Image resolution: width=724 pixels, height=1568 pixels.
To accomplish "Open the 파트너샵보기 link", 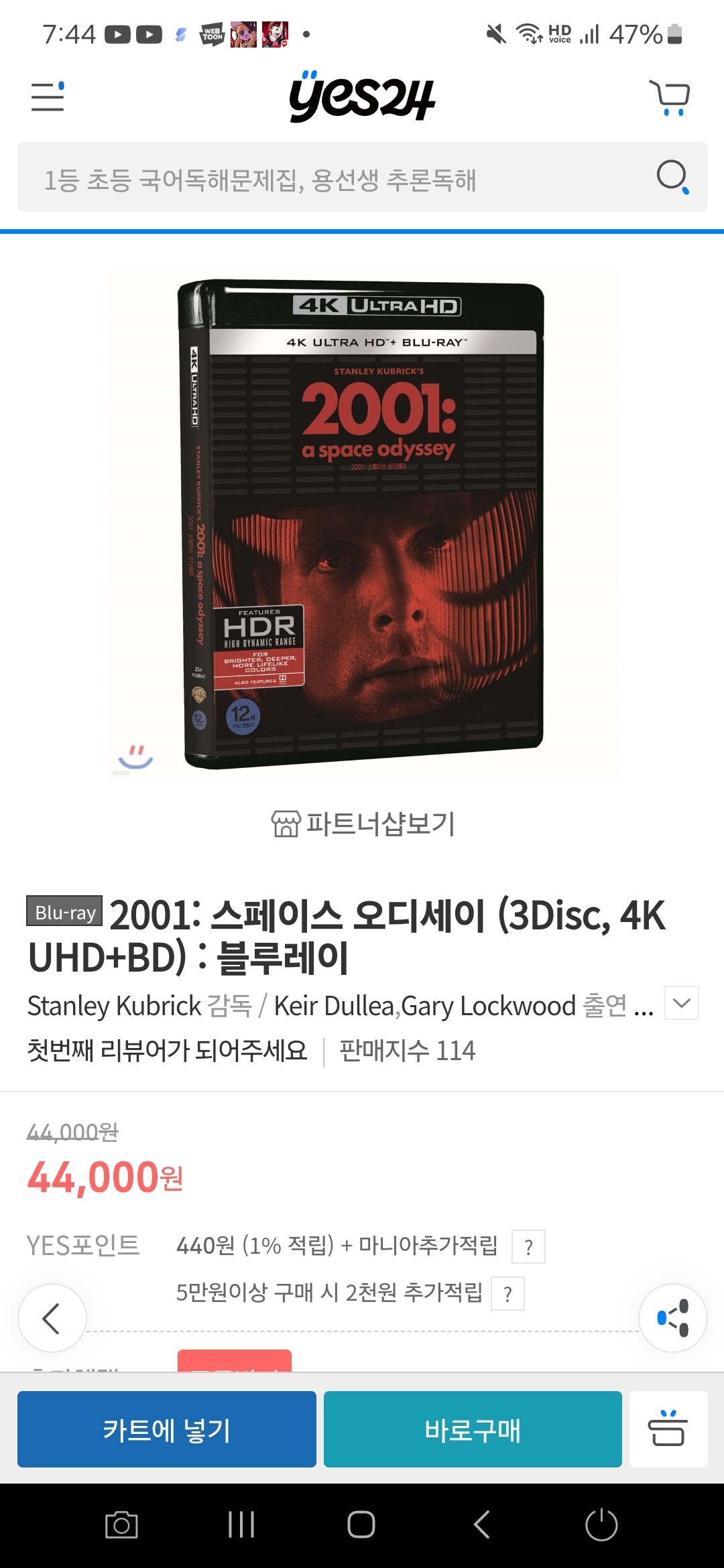I will click(363, 824).
